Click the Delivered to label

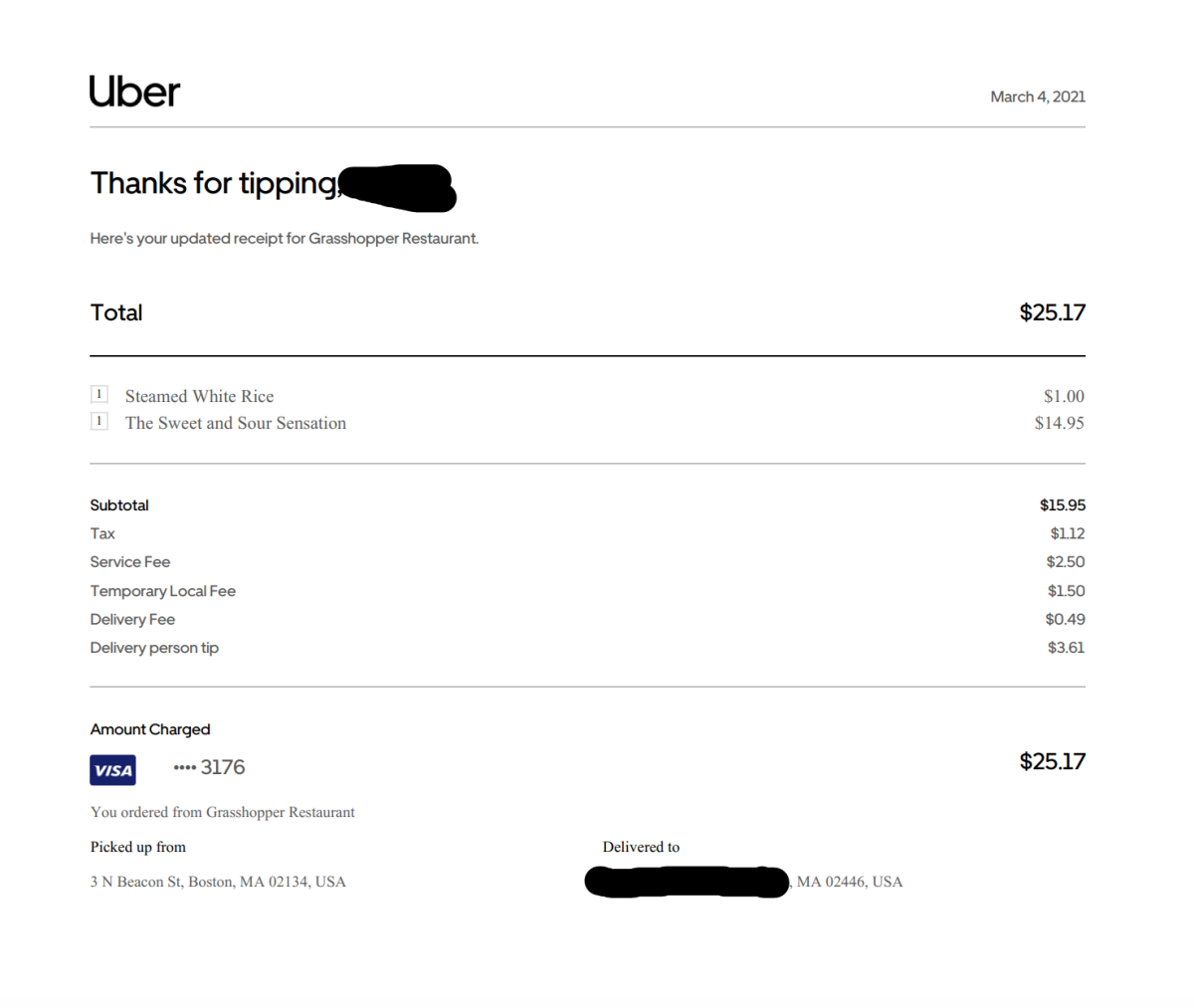point(641,847)
